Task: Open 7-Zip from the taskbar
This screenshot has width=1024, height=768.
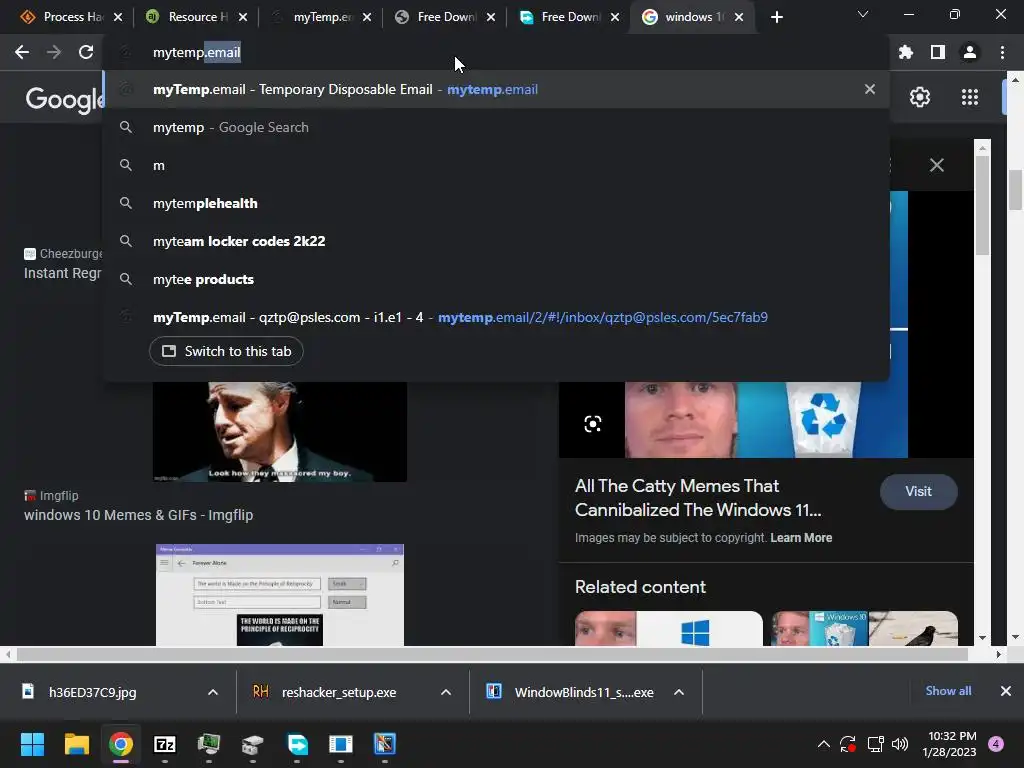Action: pyautogui.click(x=165, y=744)
